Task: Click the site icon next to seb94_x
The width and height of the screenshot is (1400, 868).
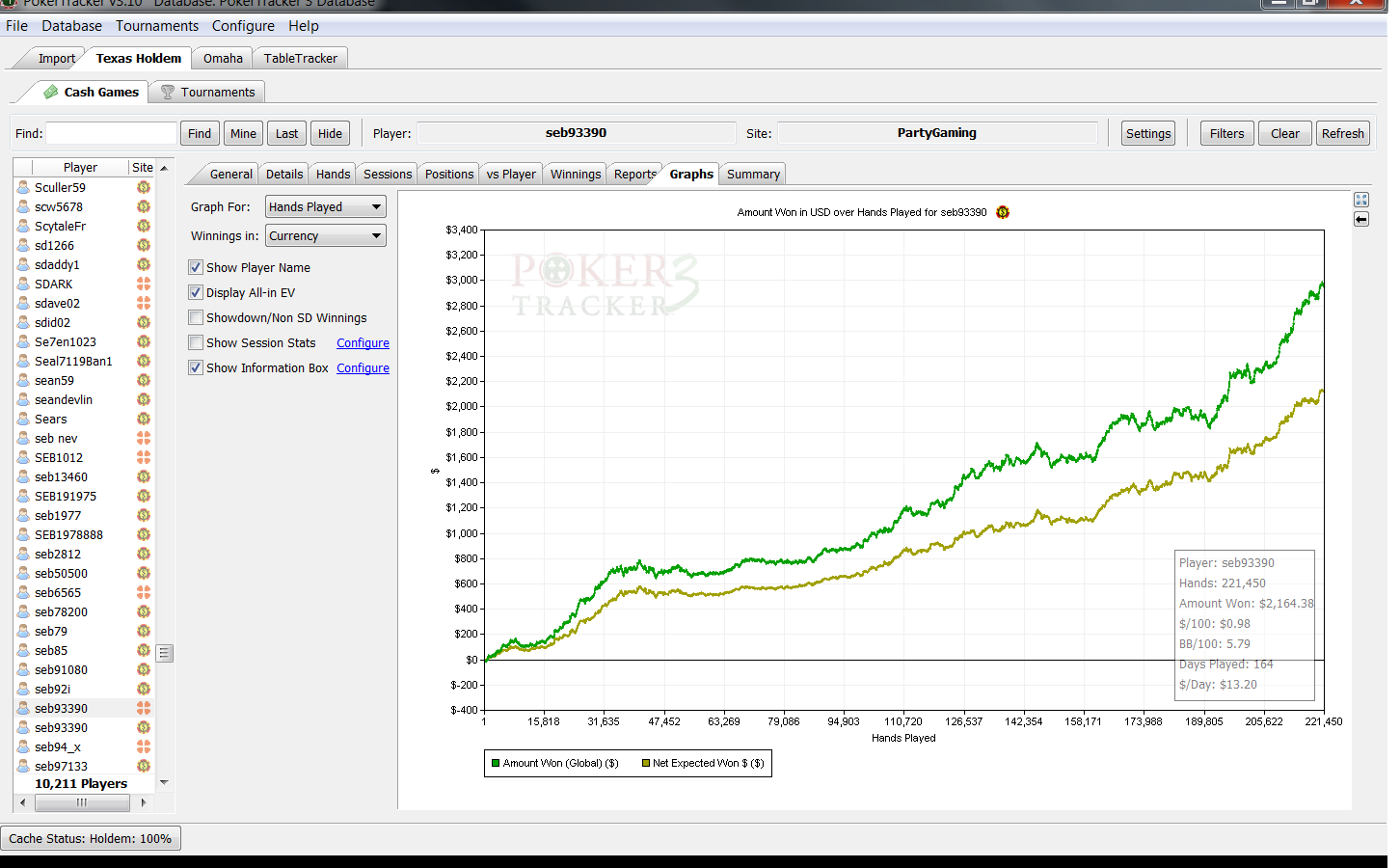Action: [x=144, y=746]
